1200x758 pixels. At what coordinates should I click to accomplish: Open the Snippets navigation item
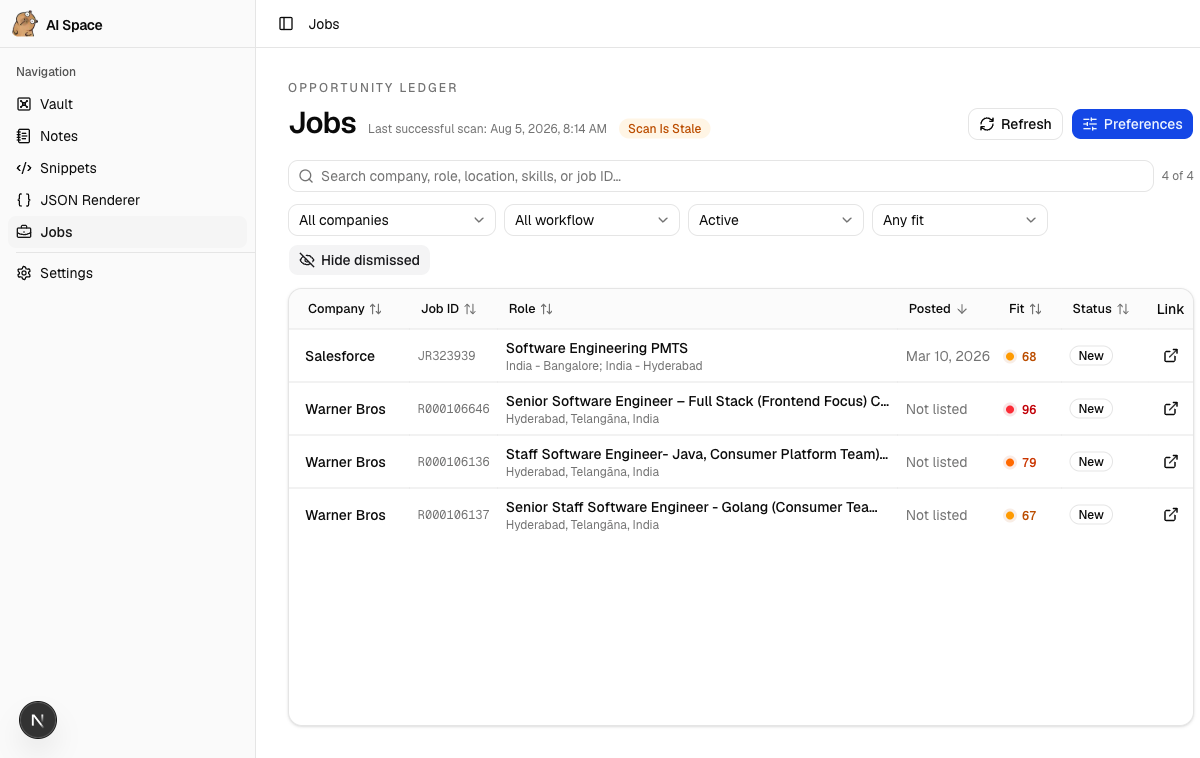pyautogui.click(x=127, y=168)
